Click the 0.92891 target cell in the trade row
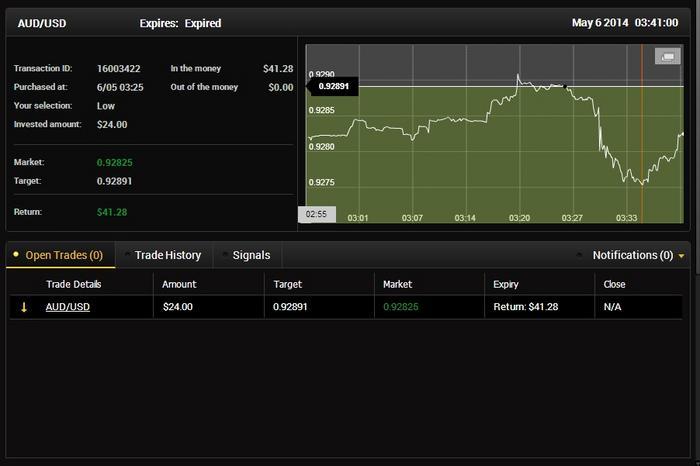The width and height of the screenshot is (700, 466). point(290,307)
